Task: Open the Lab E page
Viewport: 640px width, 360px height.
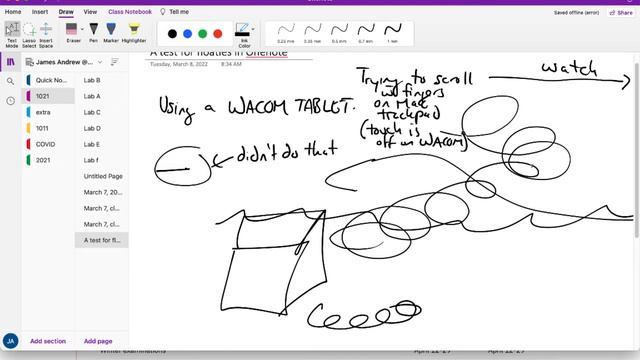Action: (102, 144)
